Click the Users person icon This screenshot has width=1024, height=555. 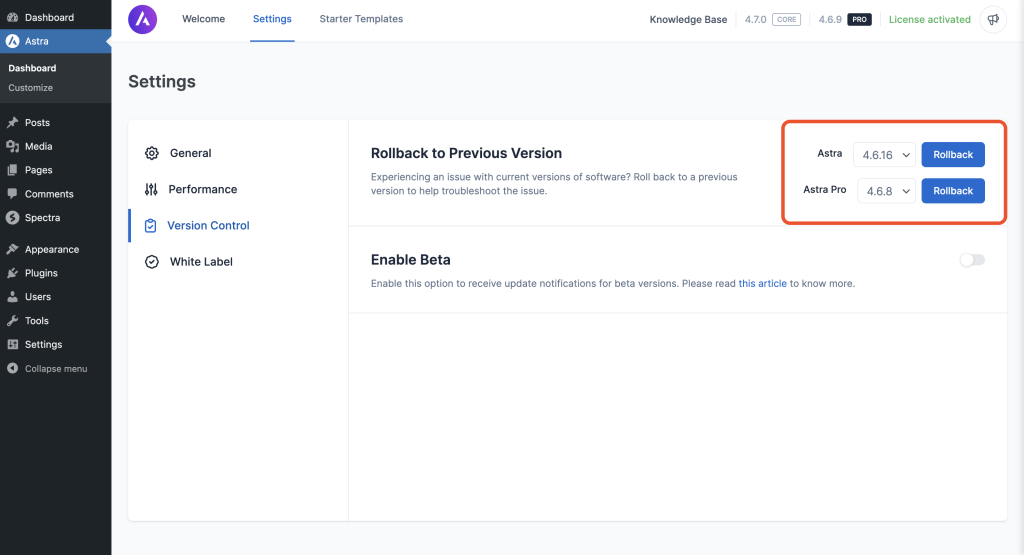point(12,296)
